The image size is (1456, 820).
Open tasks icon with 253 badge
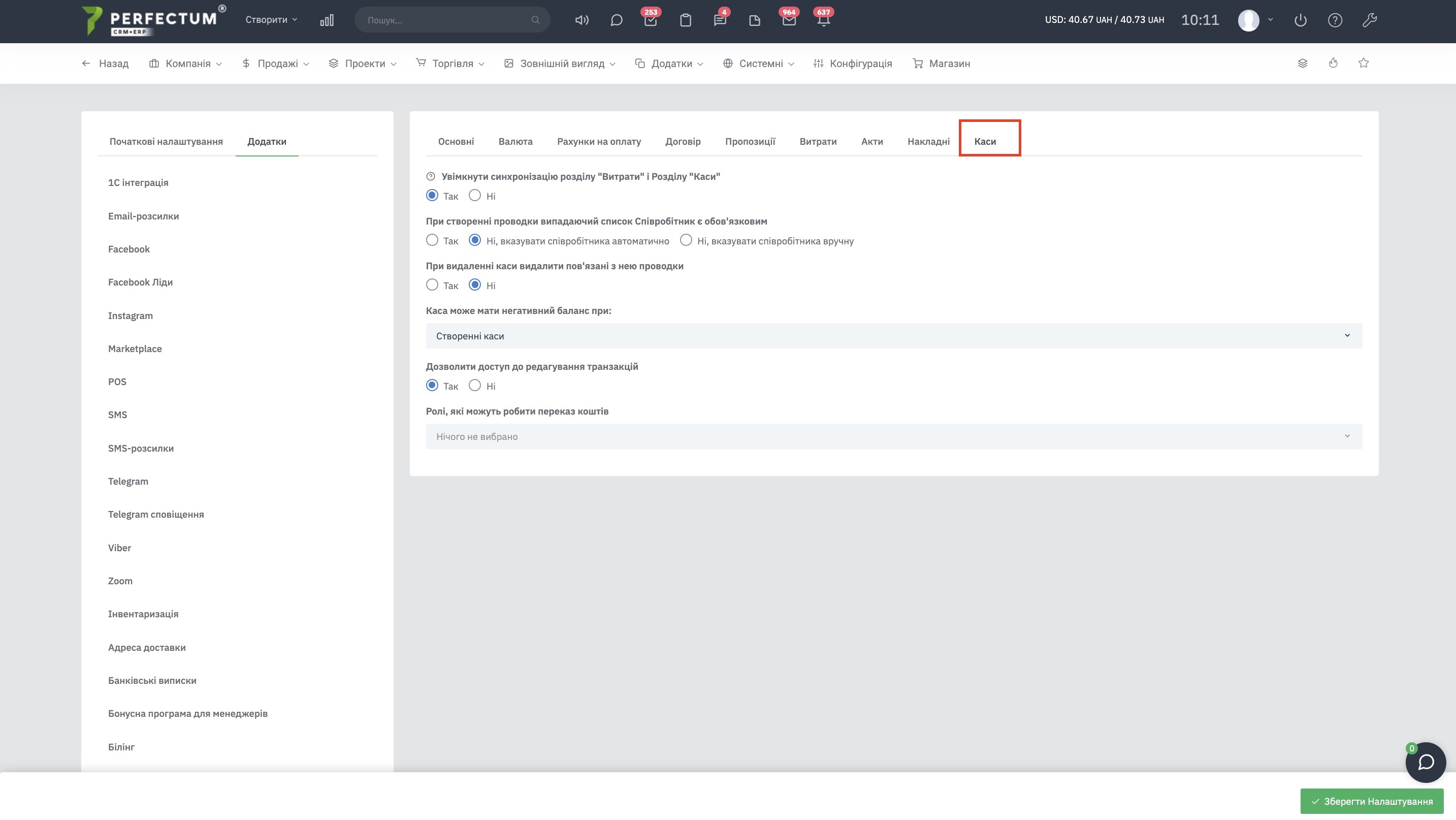pyautogui.click(x=651, y=20)
